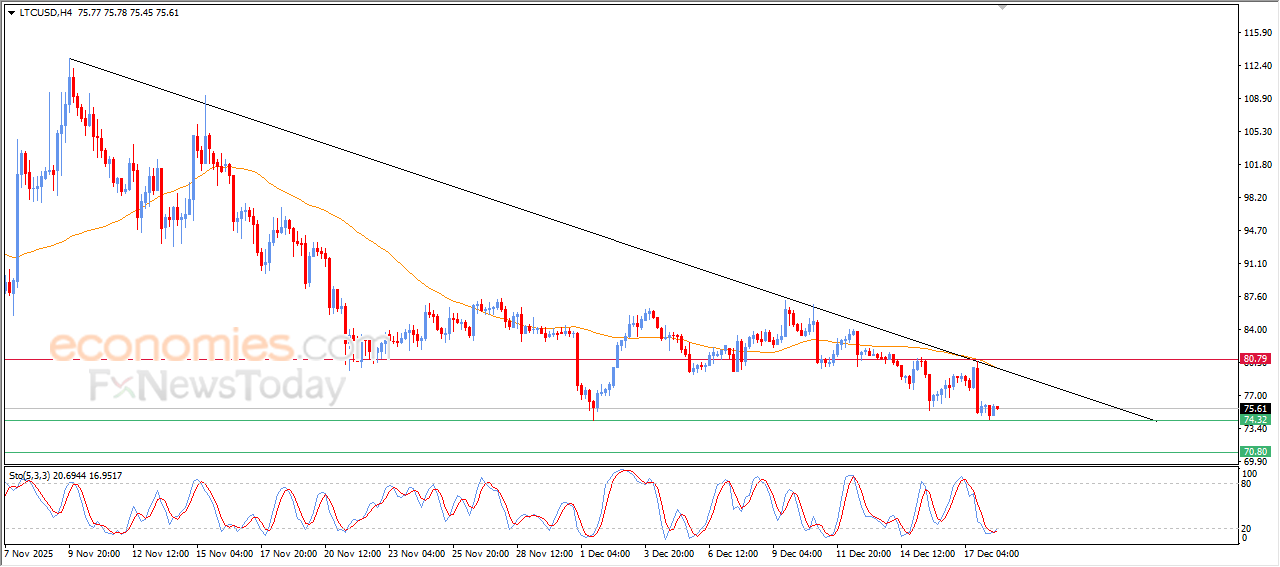Click the 80 level on stochastic scale
Image resolution: width=1280 pixels, height=567 pixels.
point(1245,484)
